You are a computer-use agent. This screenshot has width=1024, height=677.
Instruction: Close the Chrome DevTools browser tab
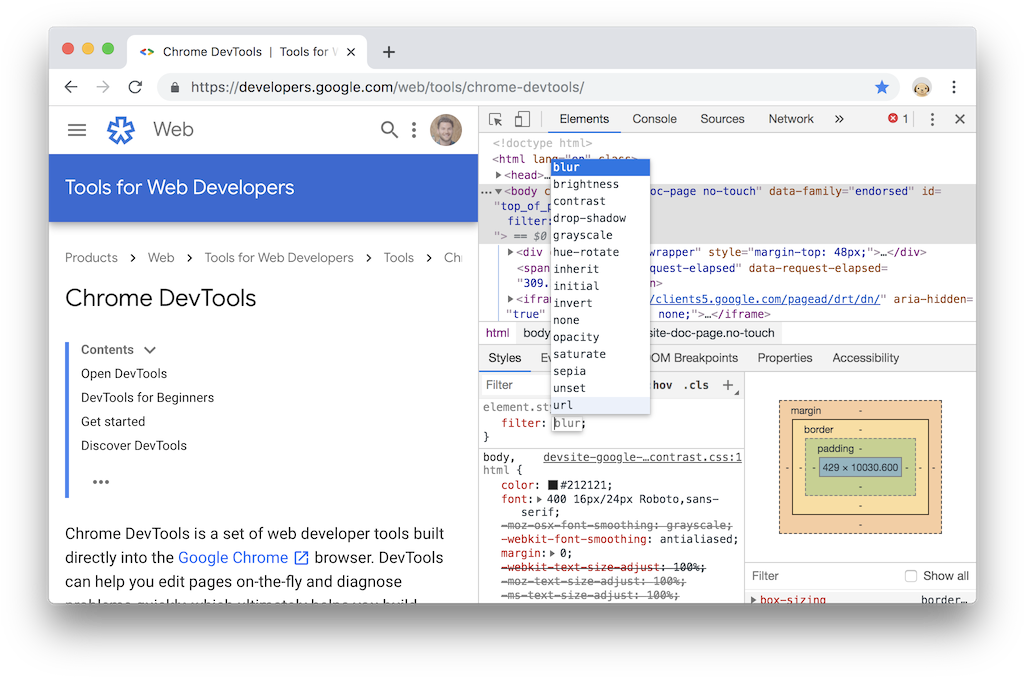[x=351, y=52]
